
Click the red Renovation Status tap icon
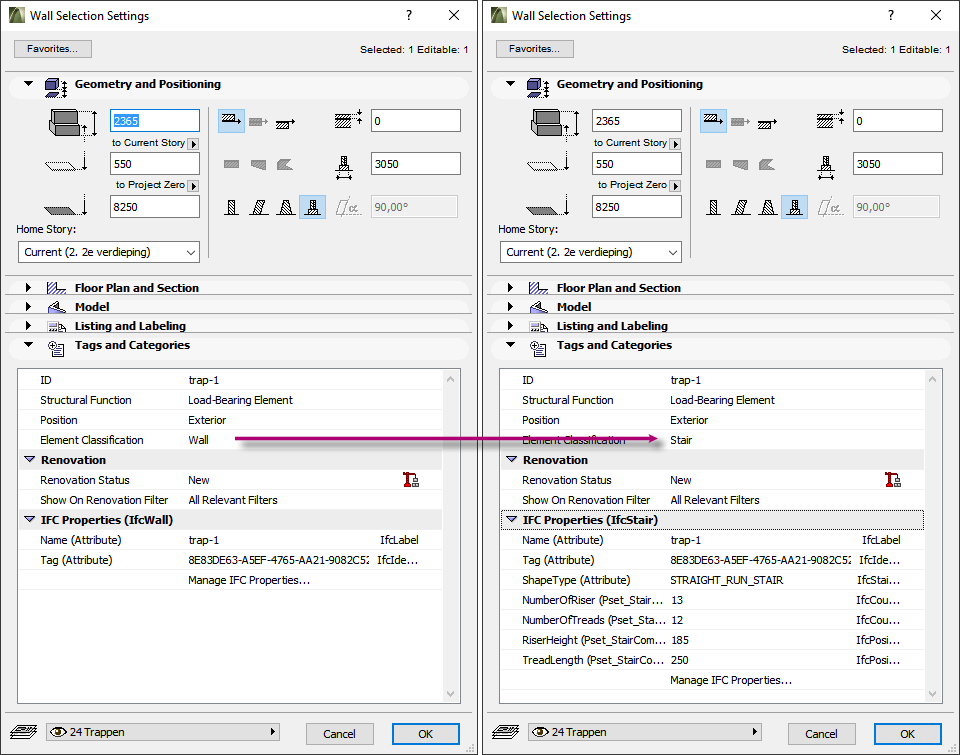[410, 479]
